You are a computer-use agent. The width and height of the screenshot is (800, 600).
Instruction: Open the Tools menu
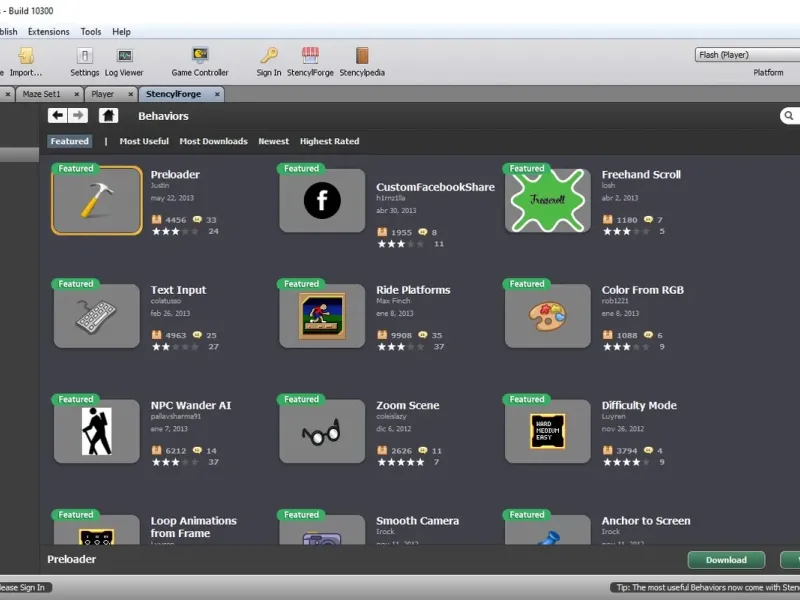click(91, 32)
